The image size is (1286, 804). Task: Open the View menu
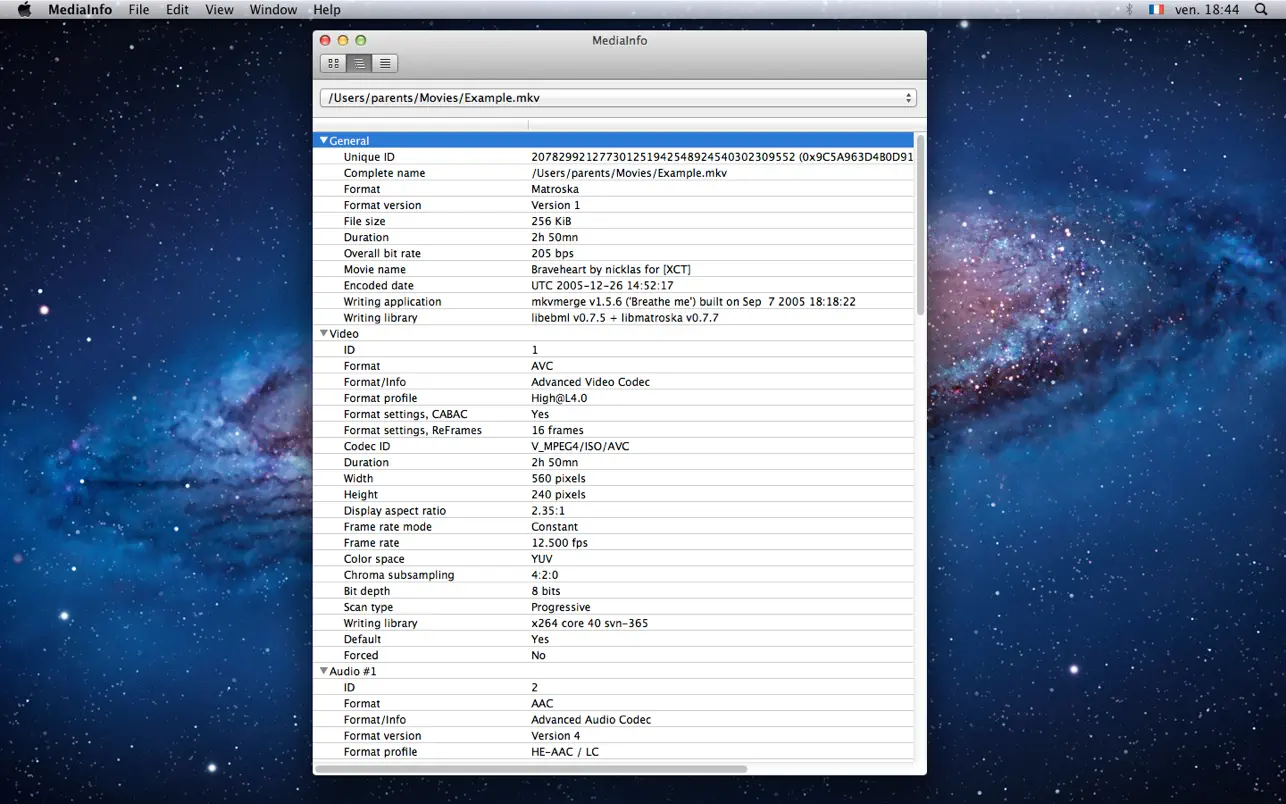click(219, 10)
